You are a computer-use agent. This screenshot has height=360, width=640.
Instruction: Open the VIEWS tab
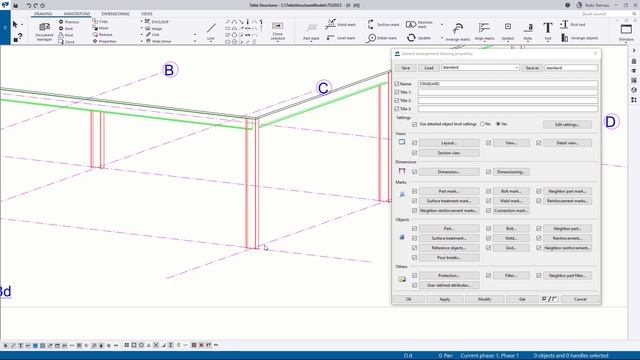coord(147,14)
